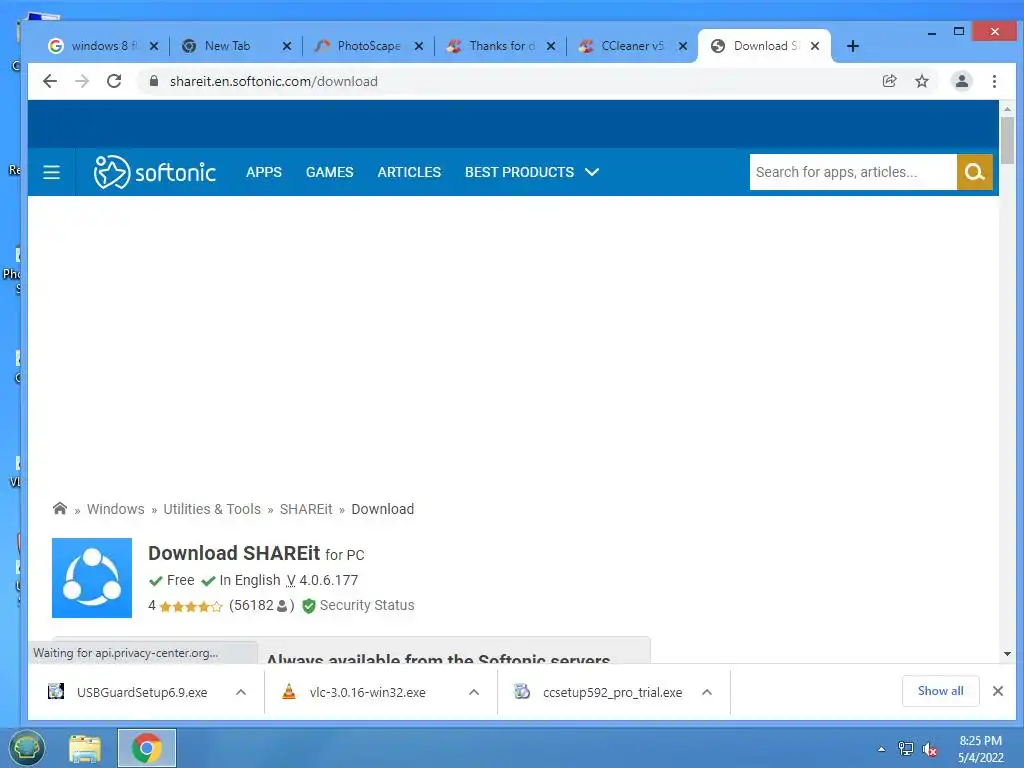Click the scrollbar down arrow
The height and width of the screenshot is (768, 1024).
pos(1007,654)
